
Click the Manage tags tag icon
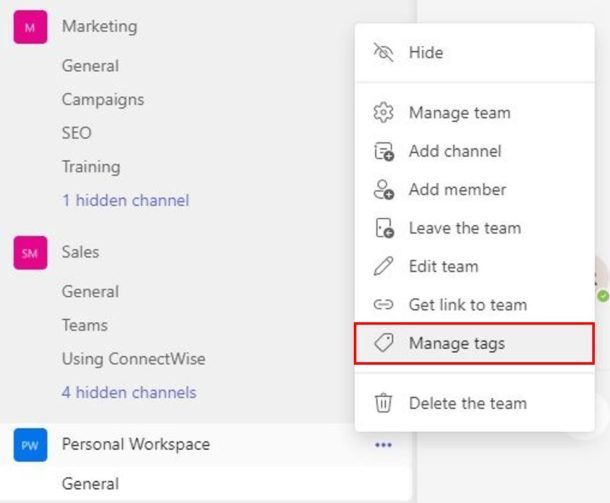coord(384,343)
